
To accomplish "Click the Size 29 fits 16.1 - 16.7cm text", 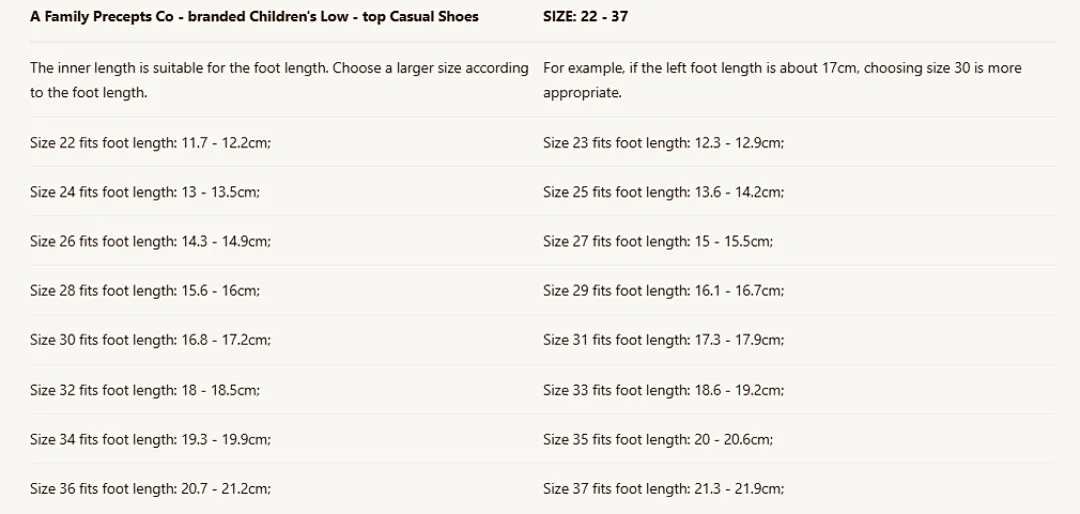I will tap(663, 291).
